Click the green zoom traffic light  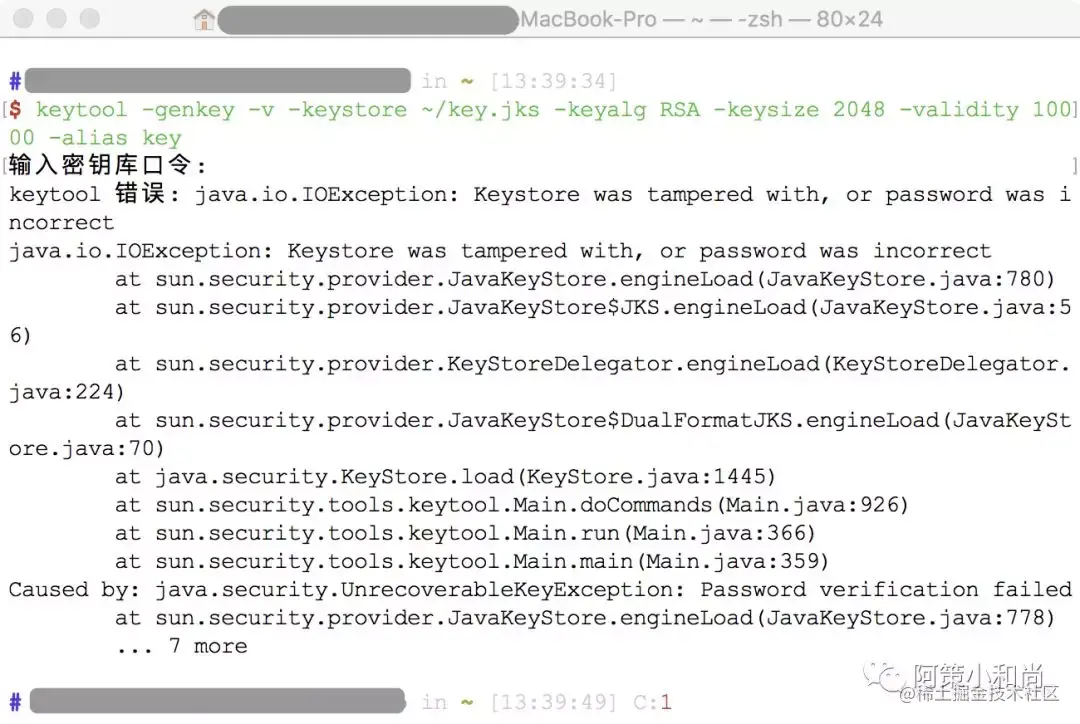88,18
